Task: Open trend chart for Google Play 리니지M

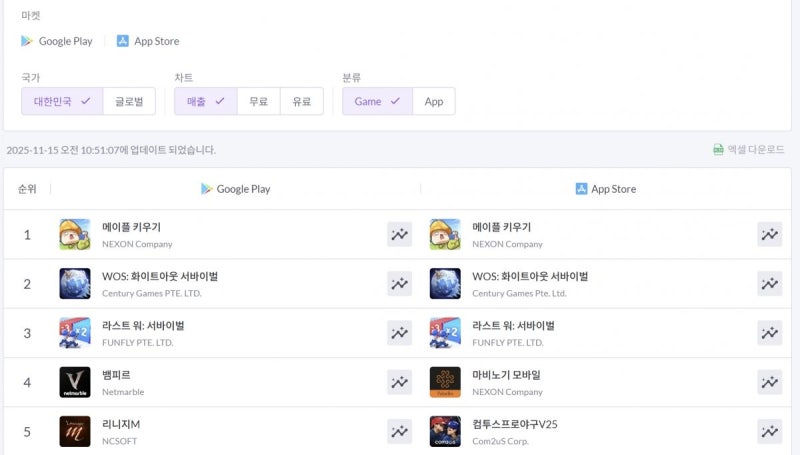Action: click(x=399, y=431)
